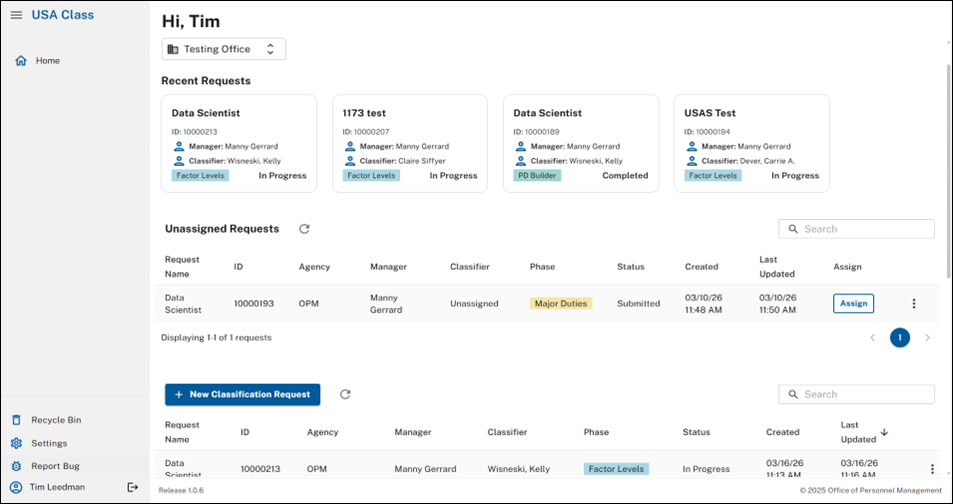Screen dimensions: 953x504
Task: Click the Tim Leedman account entry
Action: tap(57, 487)
